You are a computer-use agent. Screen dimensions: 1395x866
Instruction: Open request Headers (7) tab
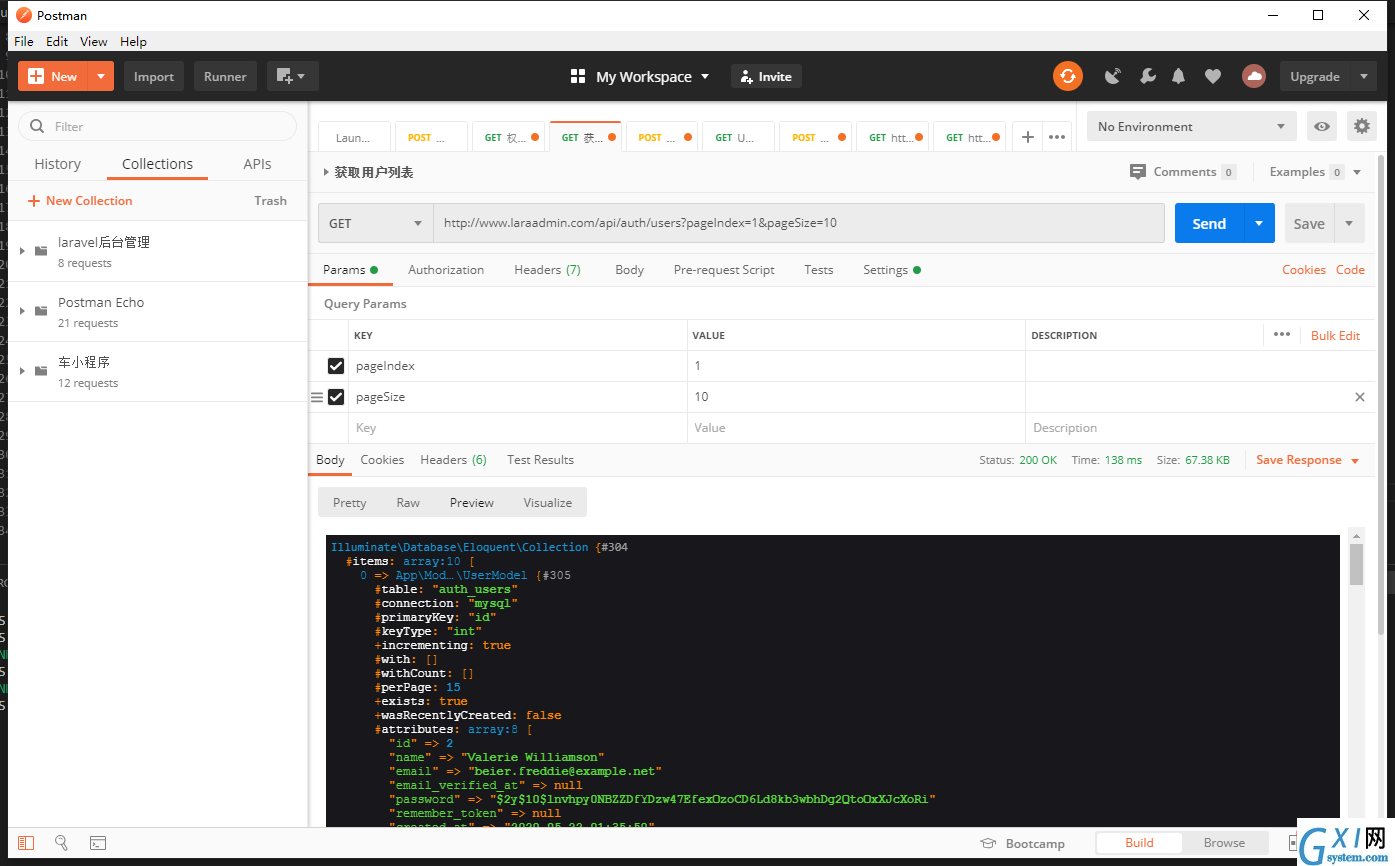547,270
